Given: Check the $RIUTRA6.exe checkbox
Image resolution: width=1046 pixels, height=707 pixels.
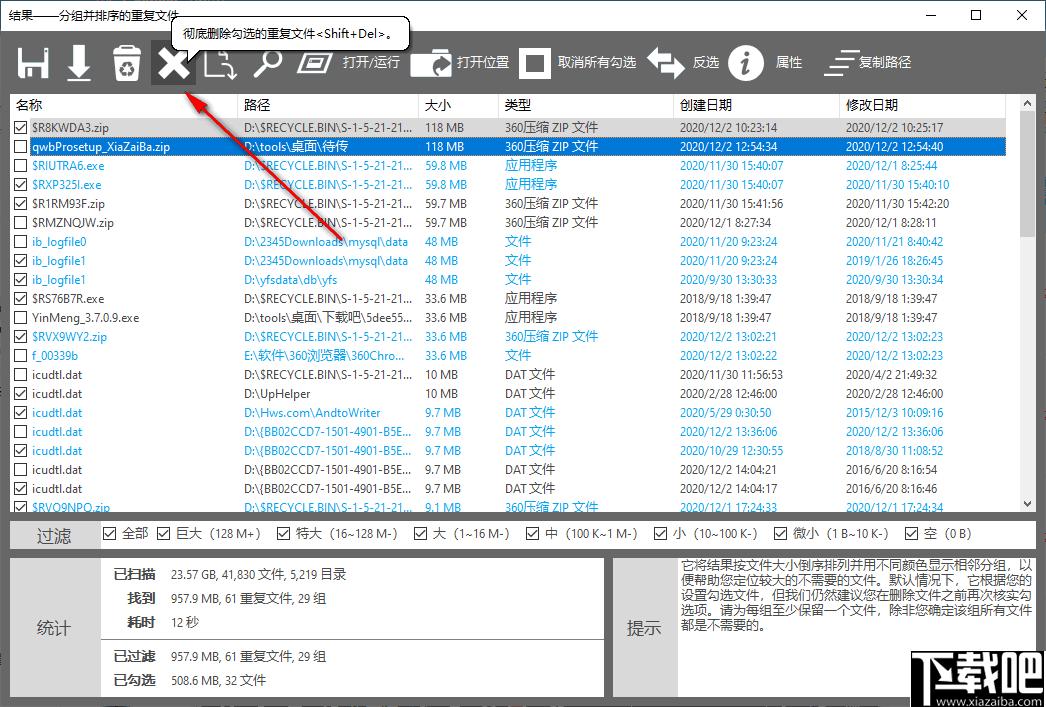Looking at the screenshot, I should (x=21, y=165).
